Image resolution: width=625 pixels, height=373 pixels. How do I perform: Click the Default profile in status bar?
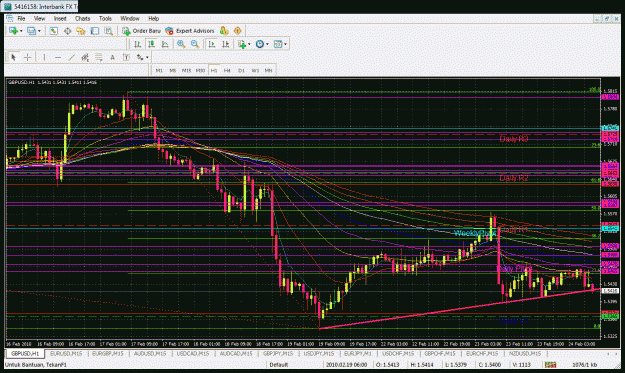(x=279, y=365)
